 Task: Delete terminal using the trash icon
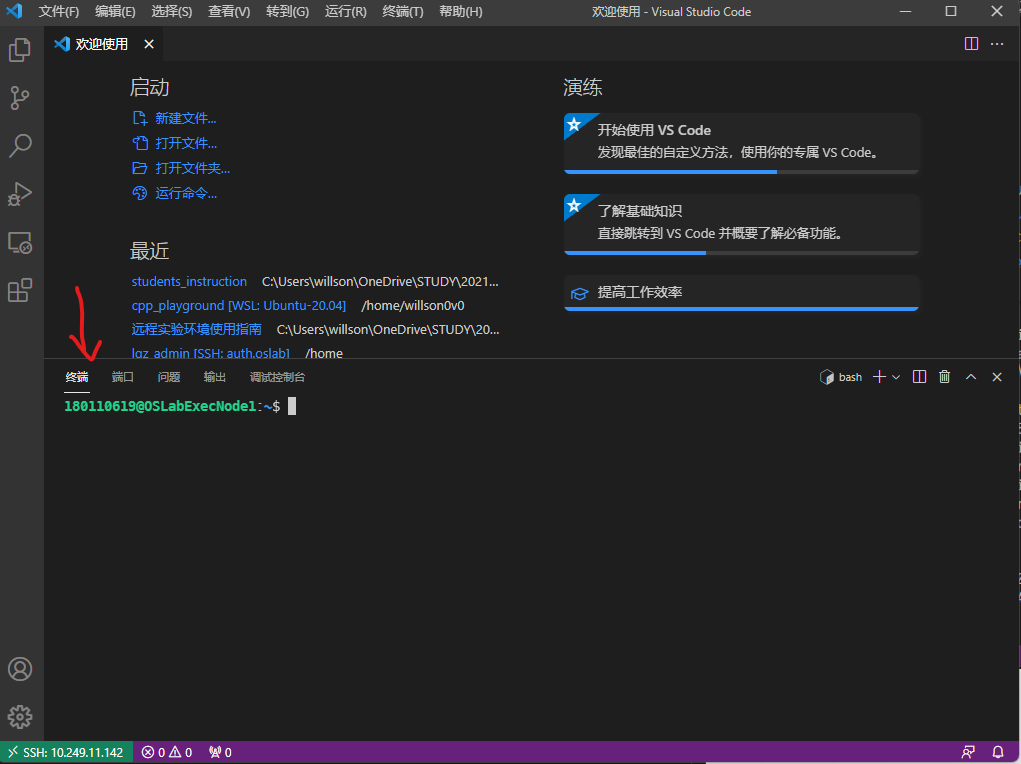pyautogui.click(x=945, y=377)
